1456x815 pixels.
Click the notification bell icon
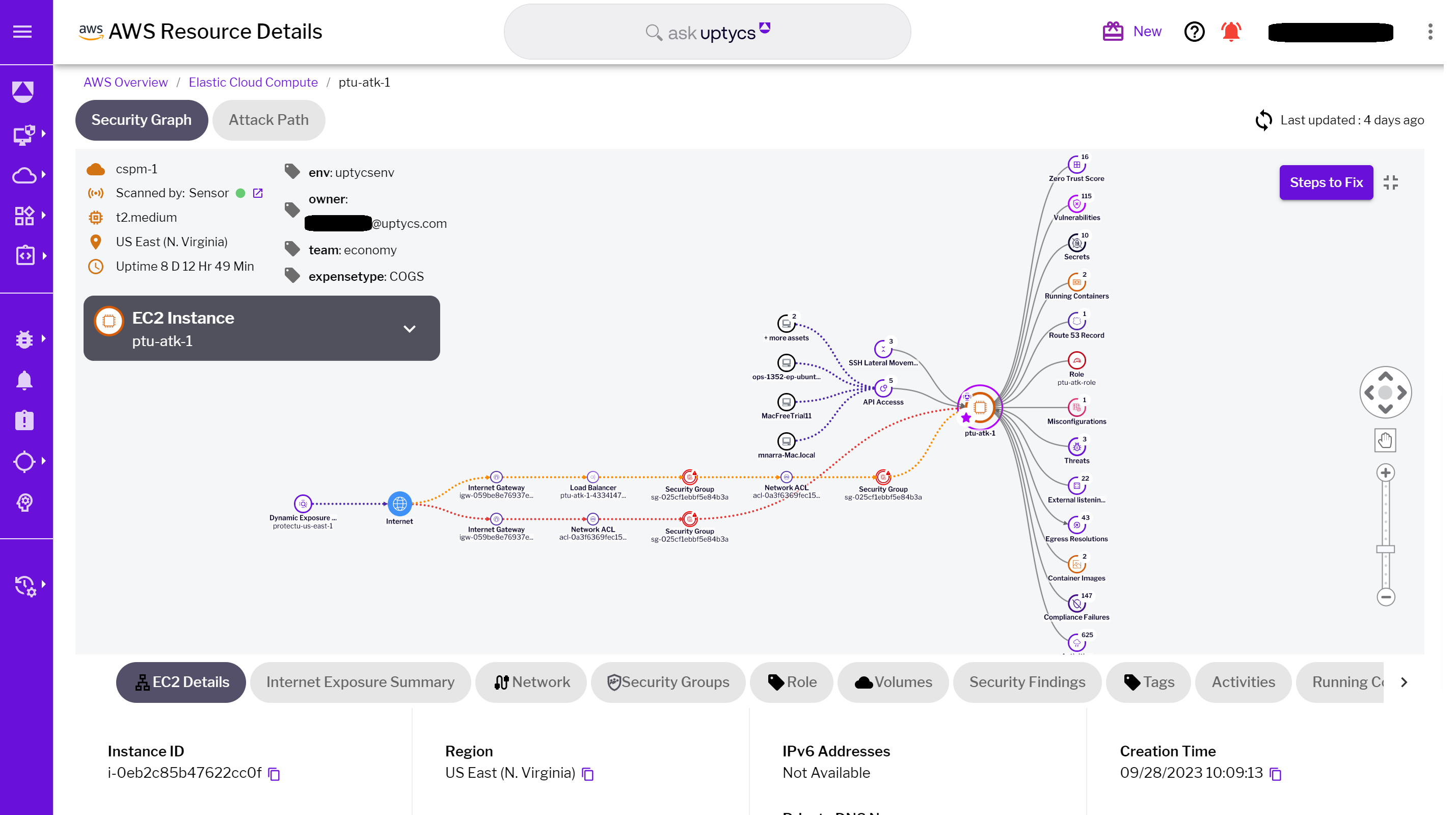[x=1231, y=30]
